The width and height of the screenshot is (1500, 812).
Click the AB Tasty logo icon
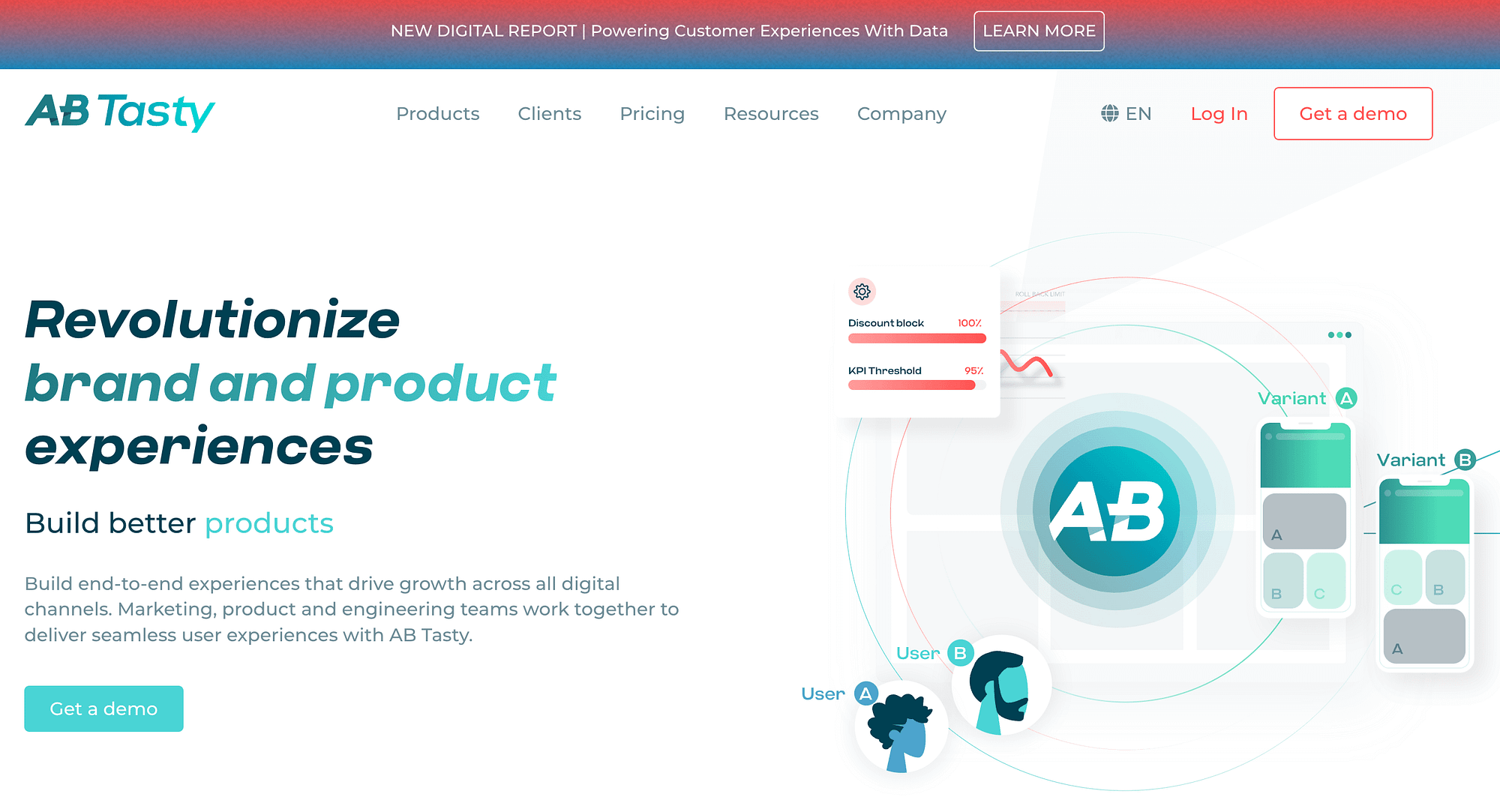(x=120, y=110)
